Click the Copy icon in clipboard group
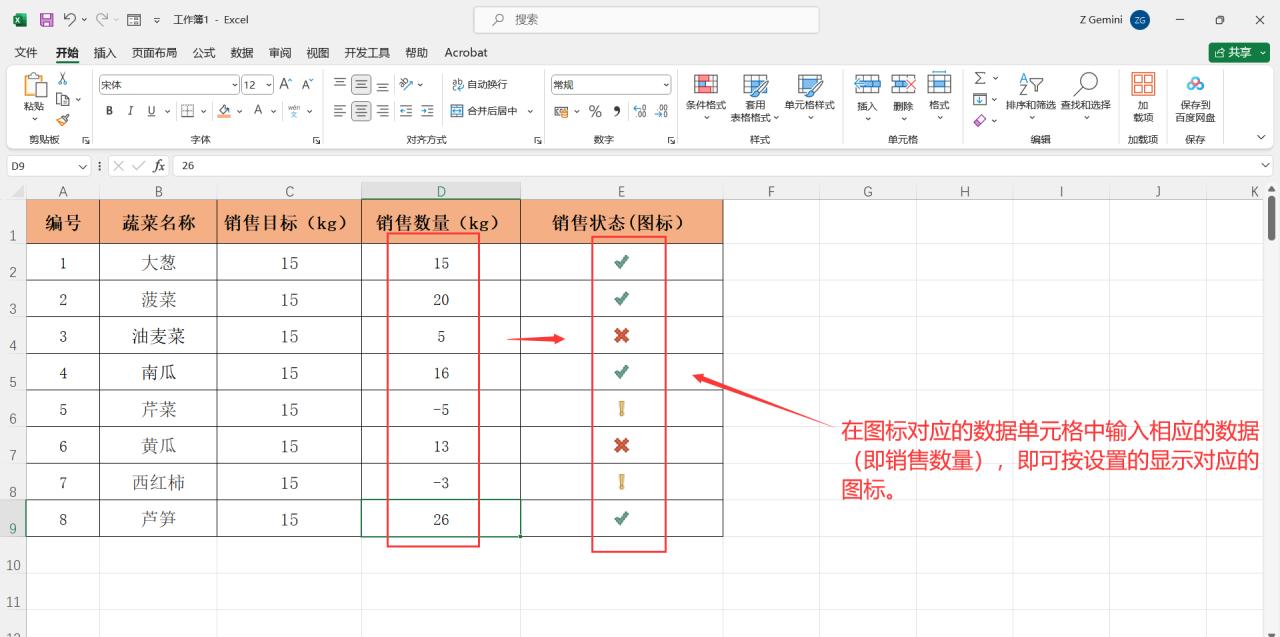 [62, 99]
